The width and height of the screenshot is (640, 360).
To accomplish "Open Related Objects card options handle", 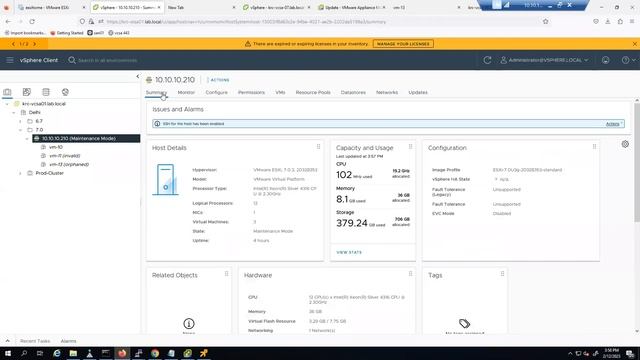I will (x=227, y=274).
